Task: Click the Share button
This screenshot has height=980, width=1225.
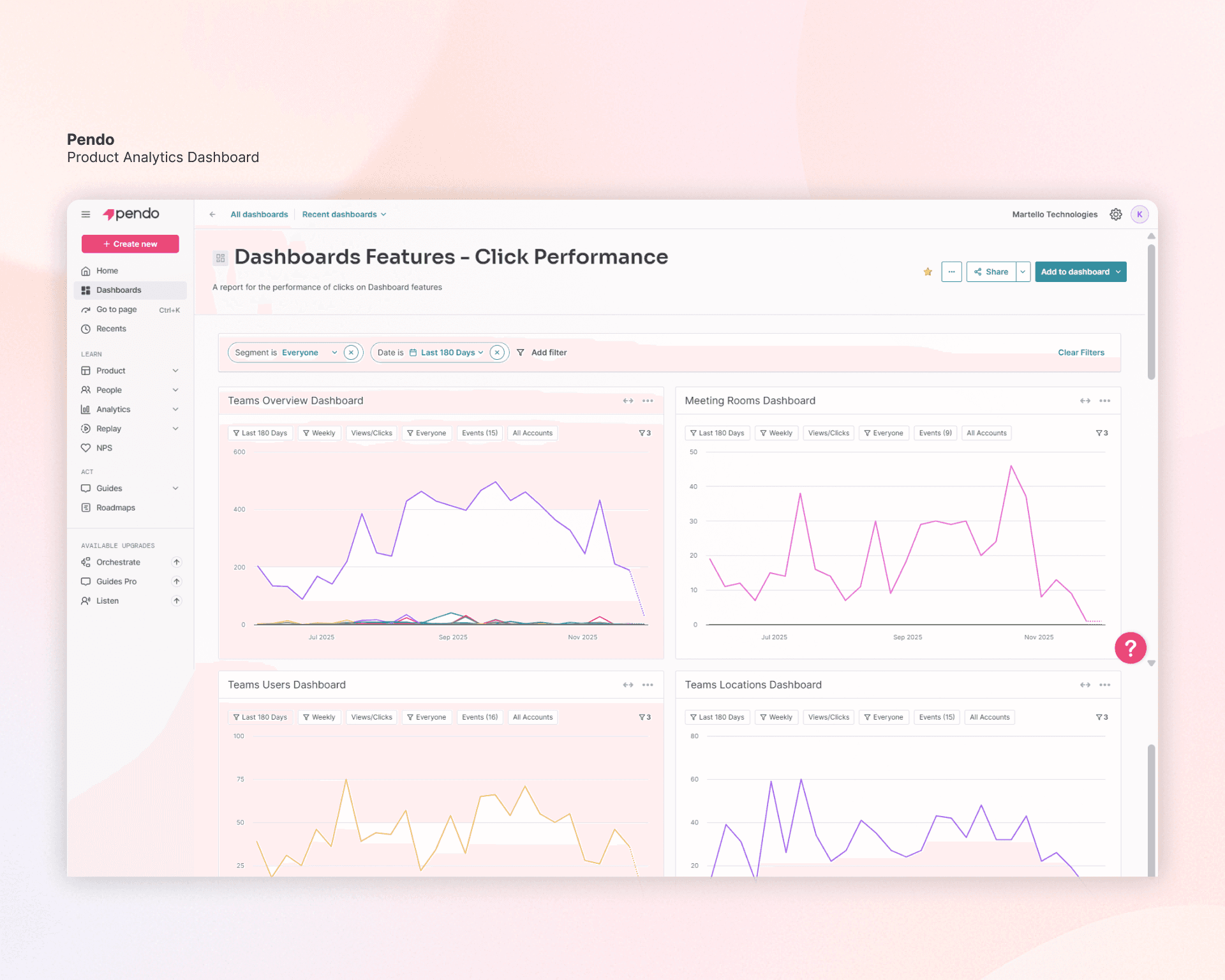Action: pyautogui.click(x=991, y=272)
